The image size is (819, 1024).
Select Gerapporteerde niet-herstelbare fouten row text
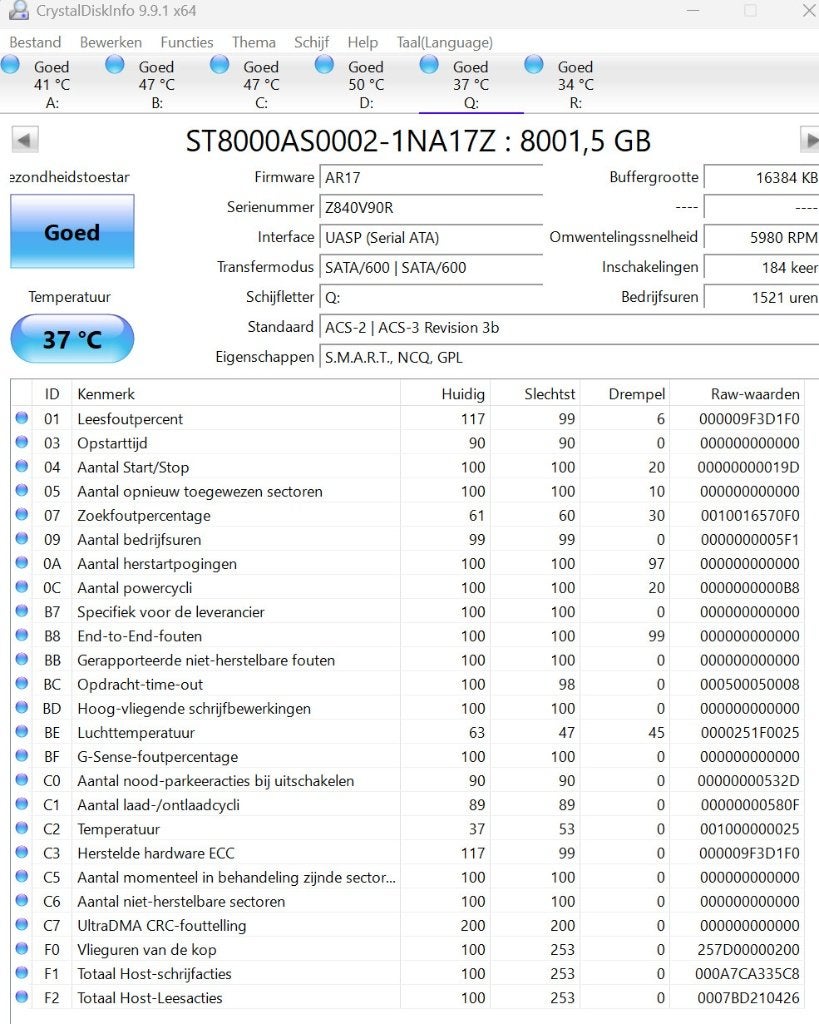pos(206,660)
